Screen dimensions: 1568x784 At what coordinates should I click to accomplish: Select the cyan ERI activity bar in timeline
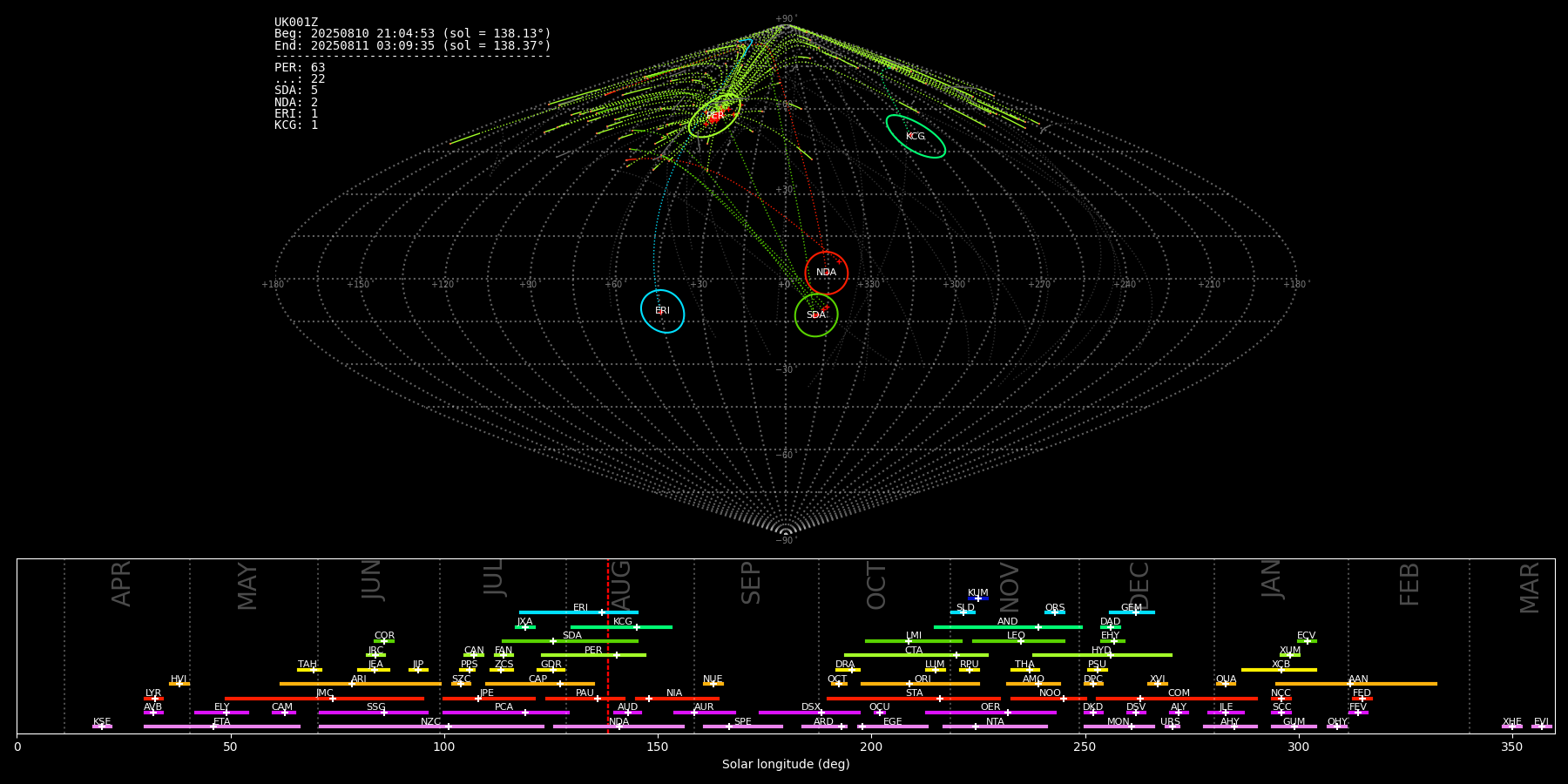[578, 612]
